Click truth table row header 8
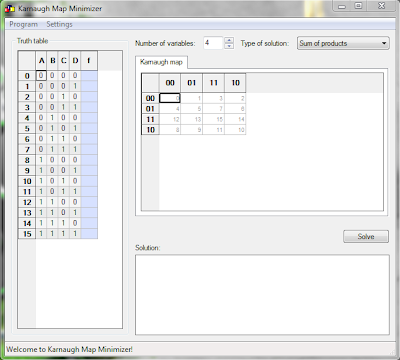This screenshot has width=400, height=360. [27, 160]
